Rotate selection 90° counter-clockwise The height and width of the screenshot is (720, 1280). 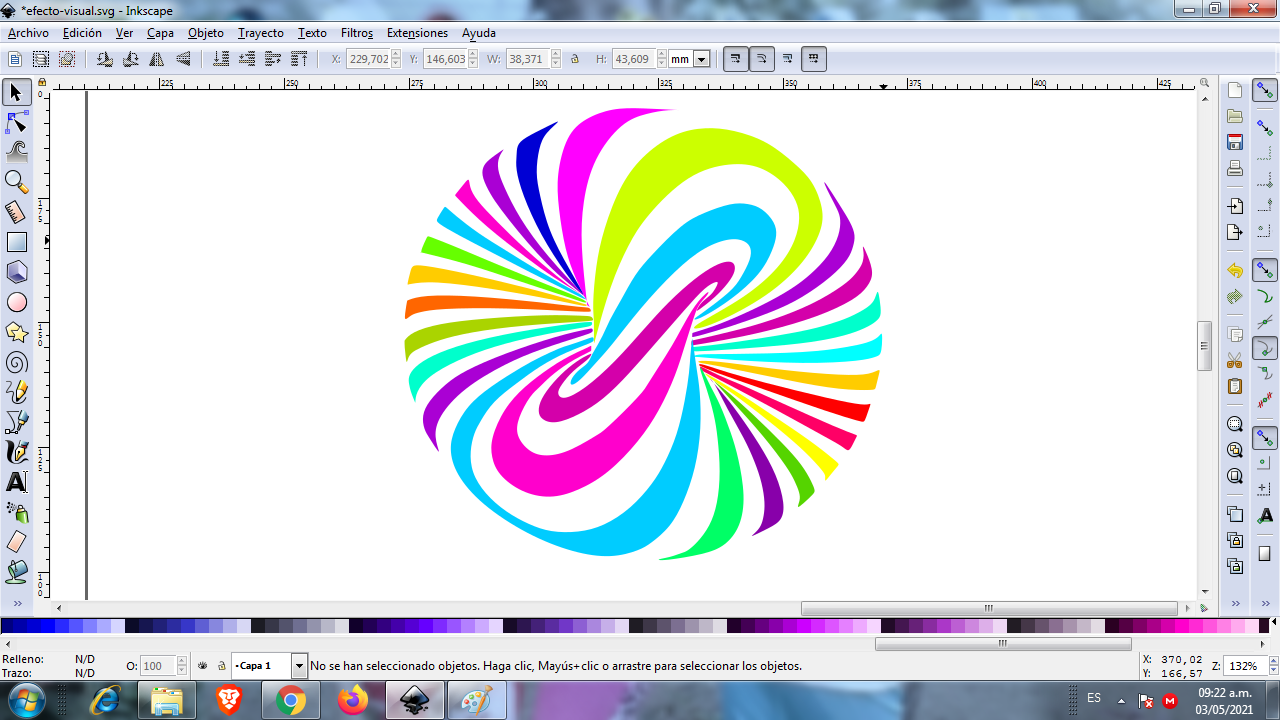pyautogui.click(x=105, y=59)
